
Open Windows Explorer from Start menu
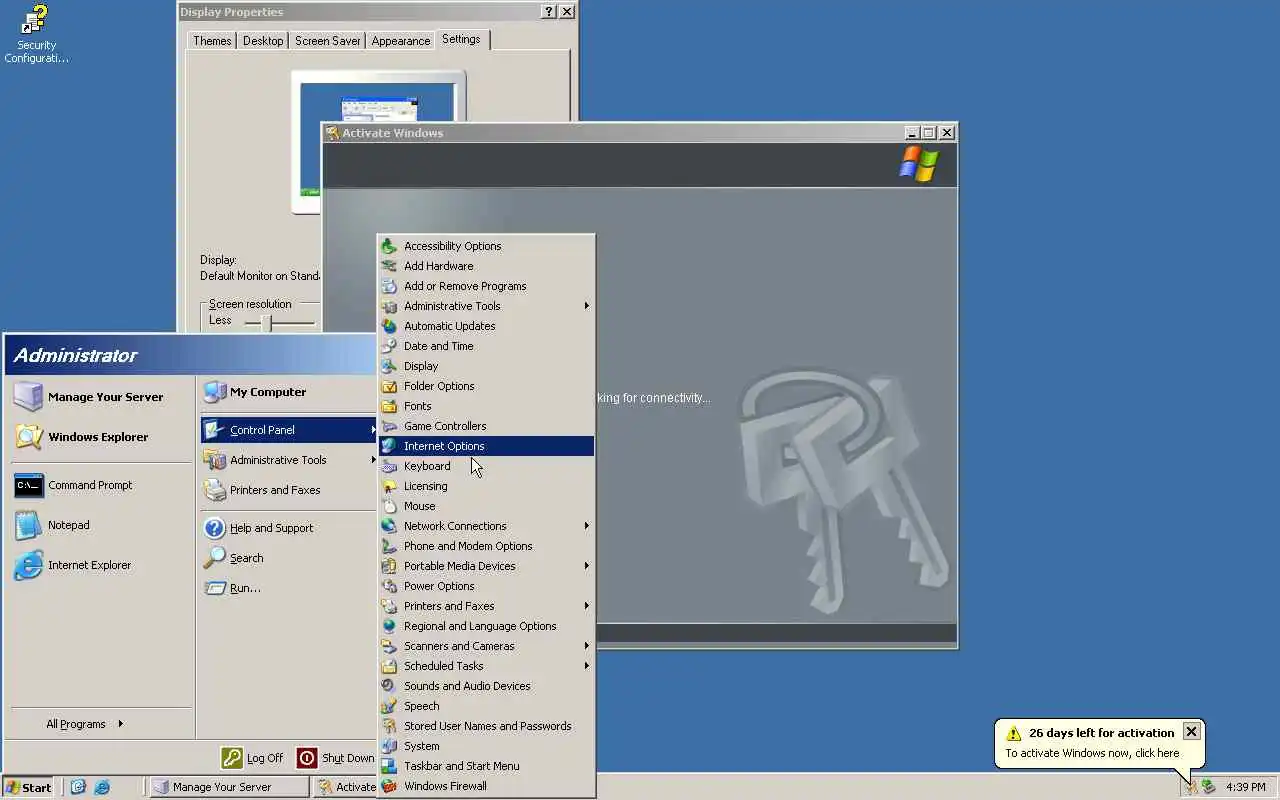click(x=101, y=437)
